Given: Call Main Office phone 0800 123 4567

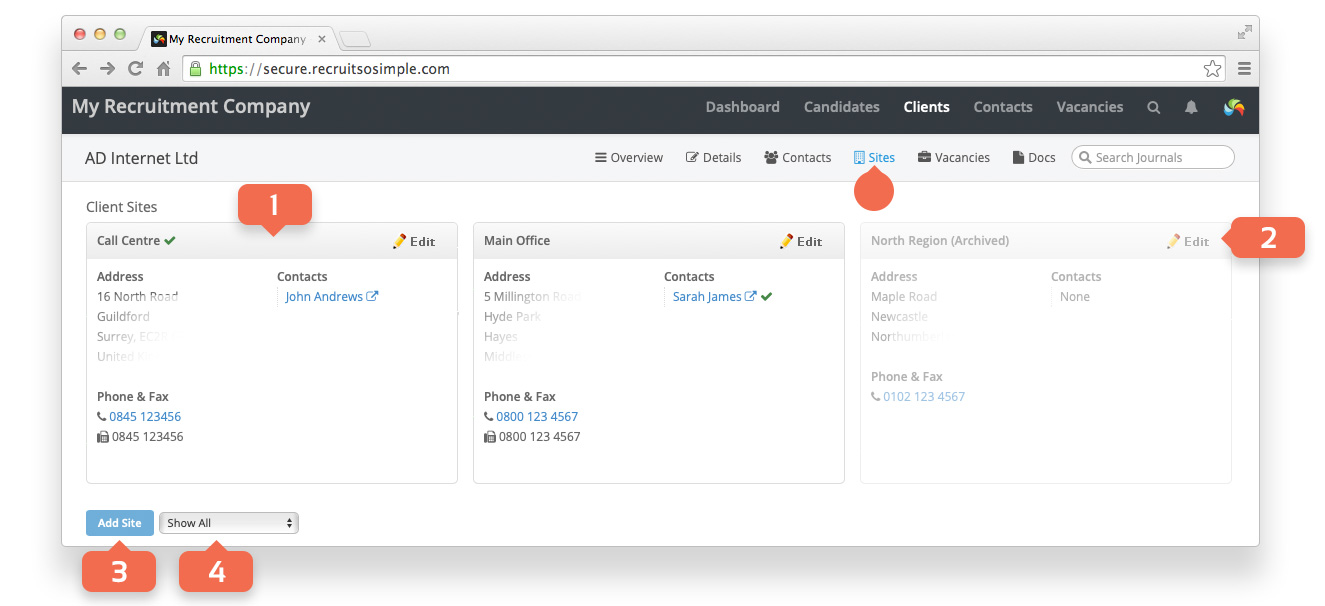Looking at the screenshot, I should tap(537, 417).
